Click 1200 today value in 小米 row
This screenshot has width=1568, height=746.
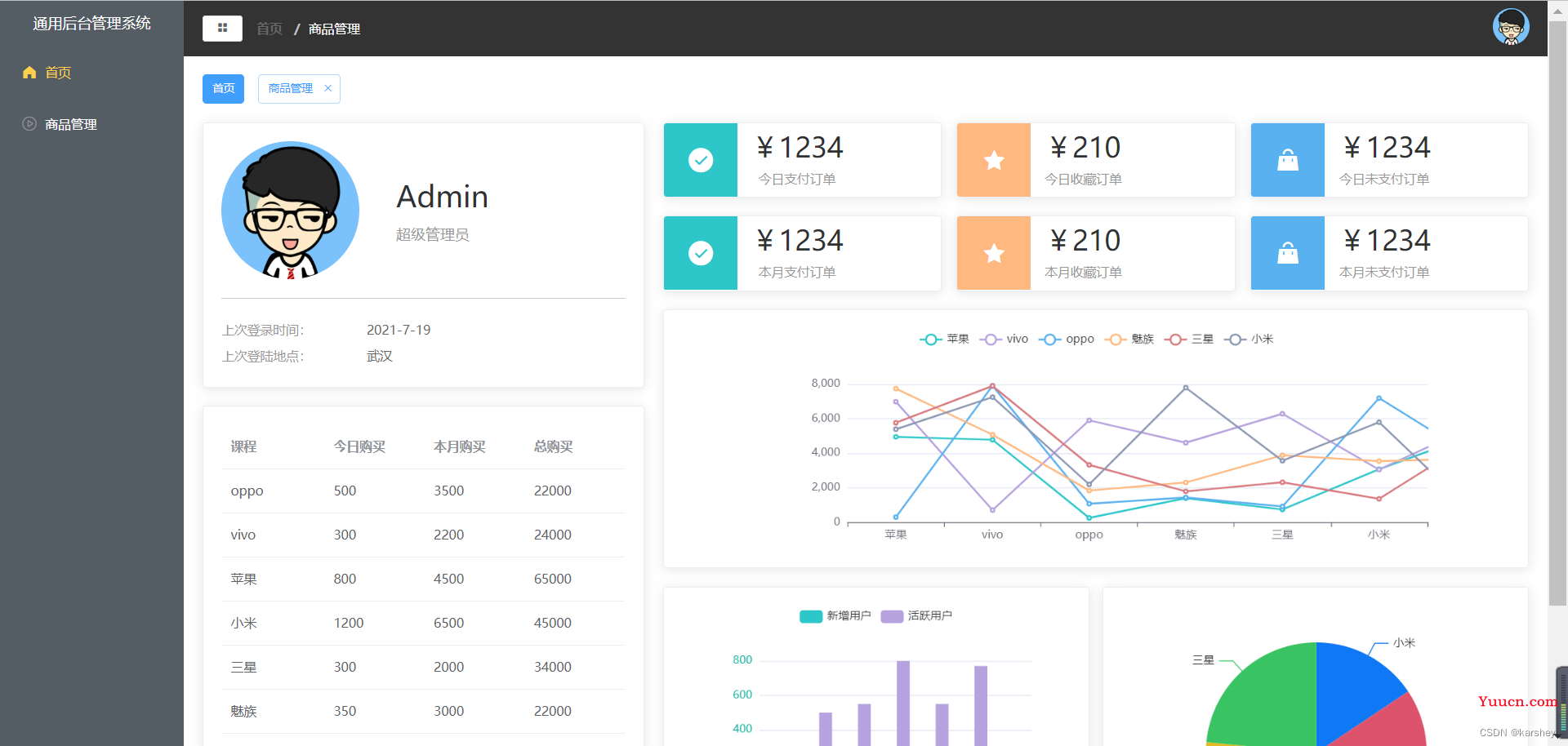point(349,623)
